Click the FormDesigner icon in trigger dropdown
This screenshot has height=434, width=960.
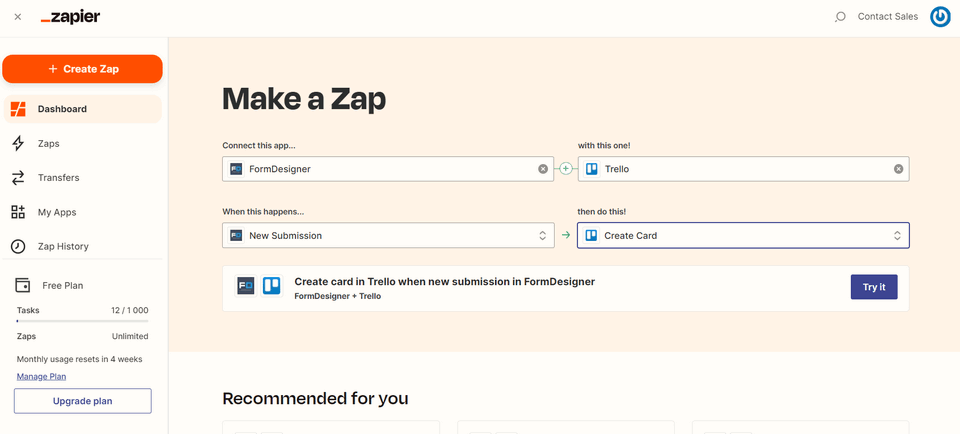tap(236, 235)
